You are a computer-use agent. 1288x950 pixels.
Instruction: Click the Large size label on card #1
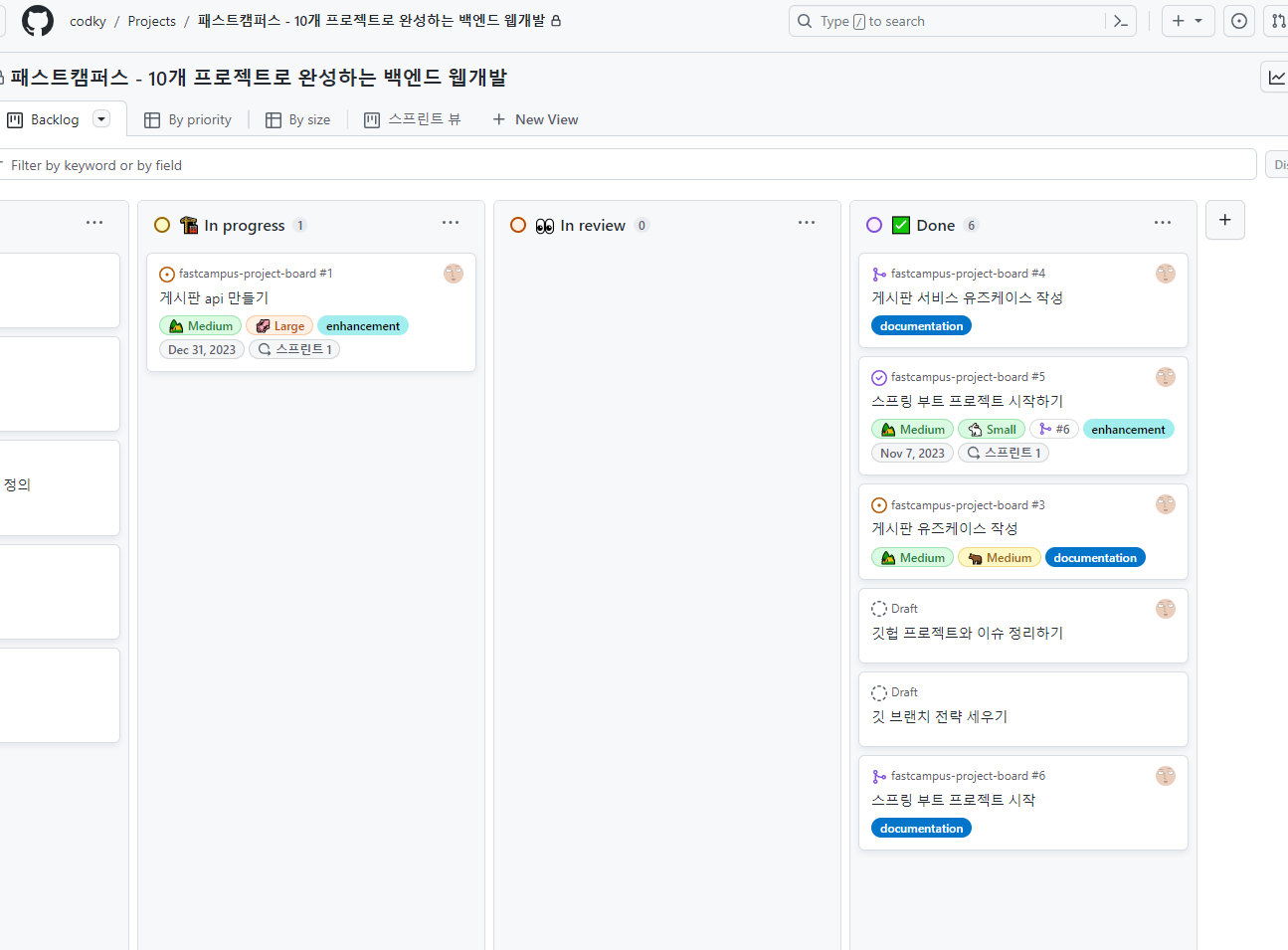(279, 325)
